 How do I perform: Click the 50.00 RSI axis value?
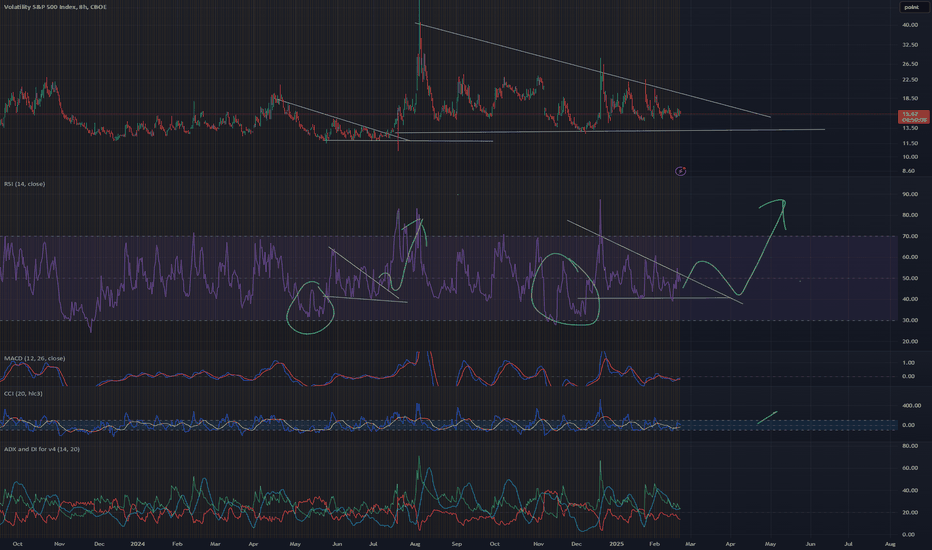(x=910, y=278)
